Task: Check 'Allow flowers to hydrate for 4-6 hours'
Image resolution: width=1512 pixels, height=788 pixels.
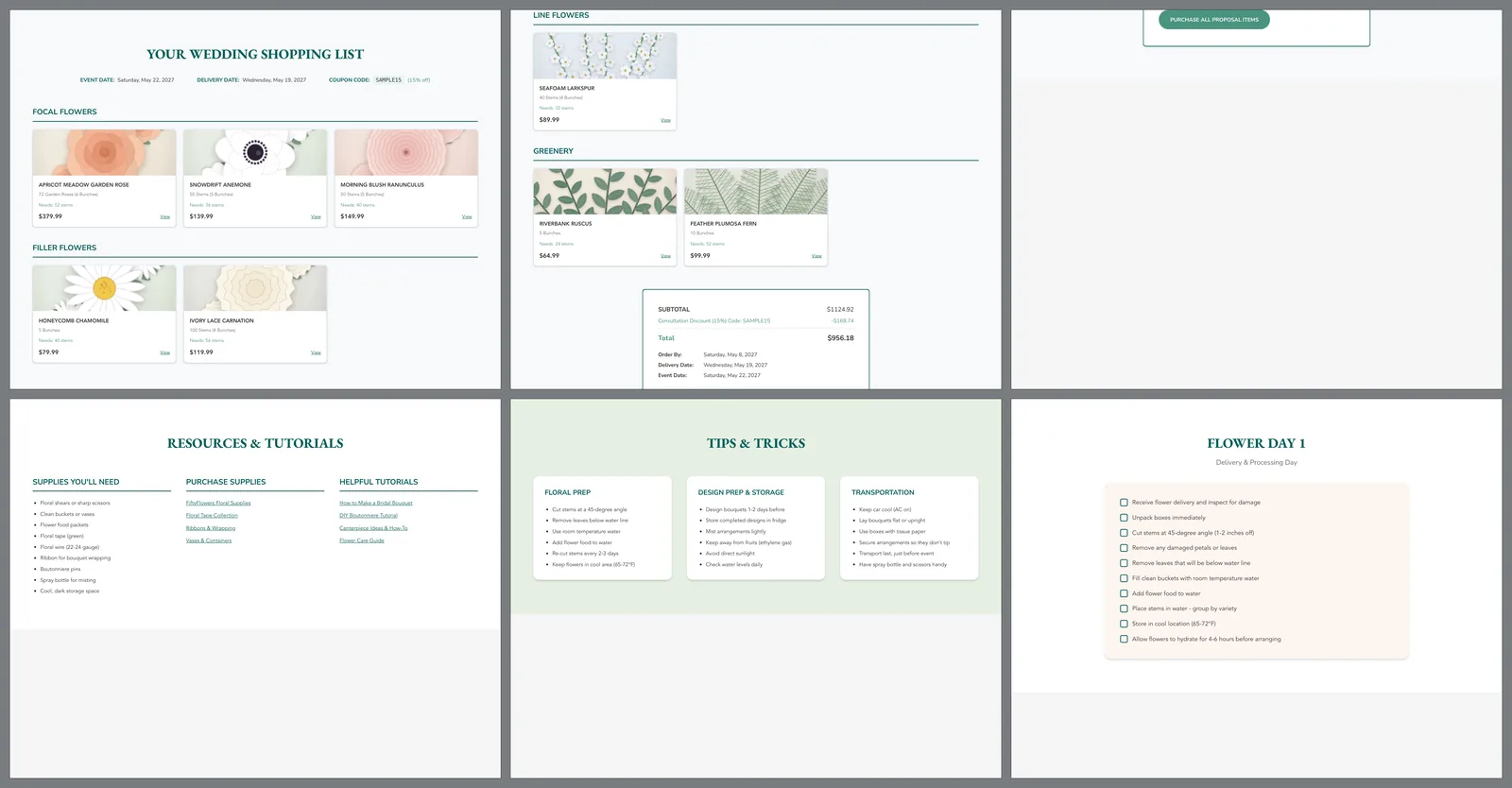Action: (1124, 639)
